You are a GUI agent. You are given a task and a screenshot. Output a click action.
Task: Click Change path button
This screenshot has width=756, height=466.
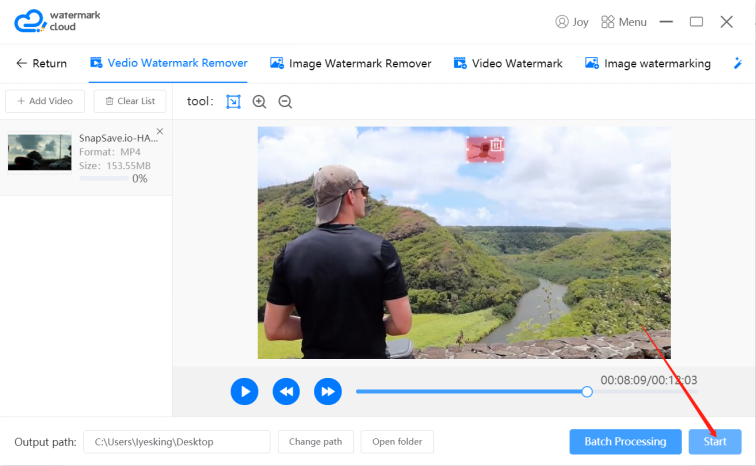pos(316,442)
